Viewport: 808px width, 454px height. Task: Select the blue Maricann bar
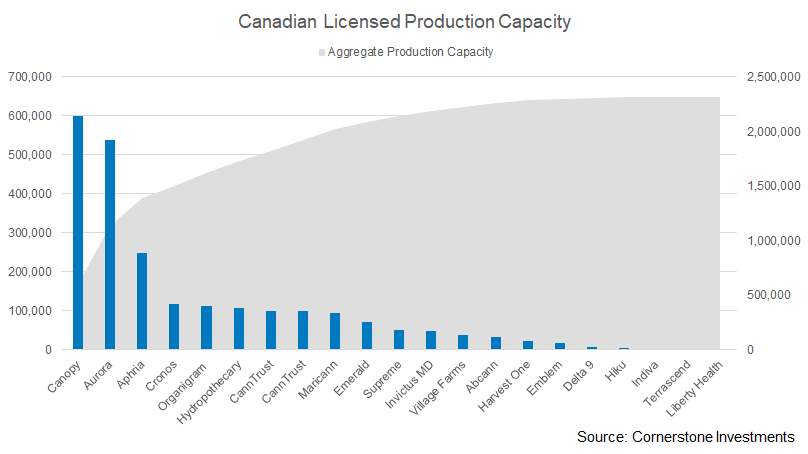(335, 331)
